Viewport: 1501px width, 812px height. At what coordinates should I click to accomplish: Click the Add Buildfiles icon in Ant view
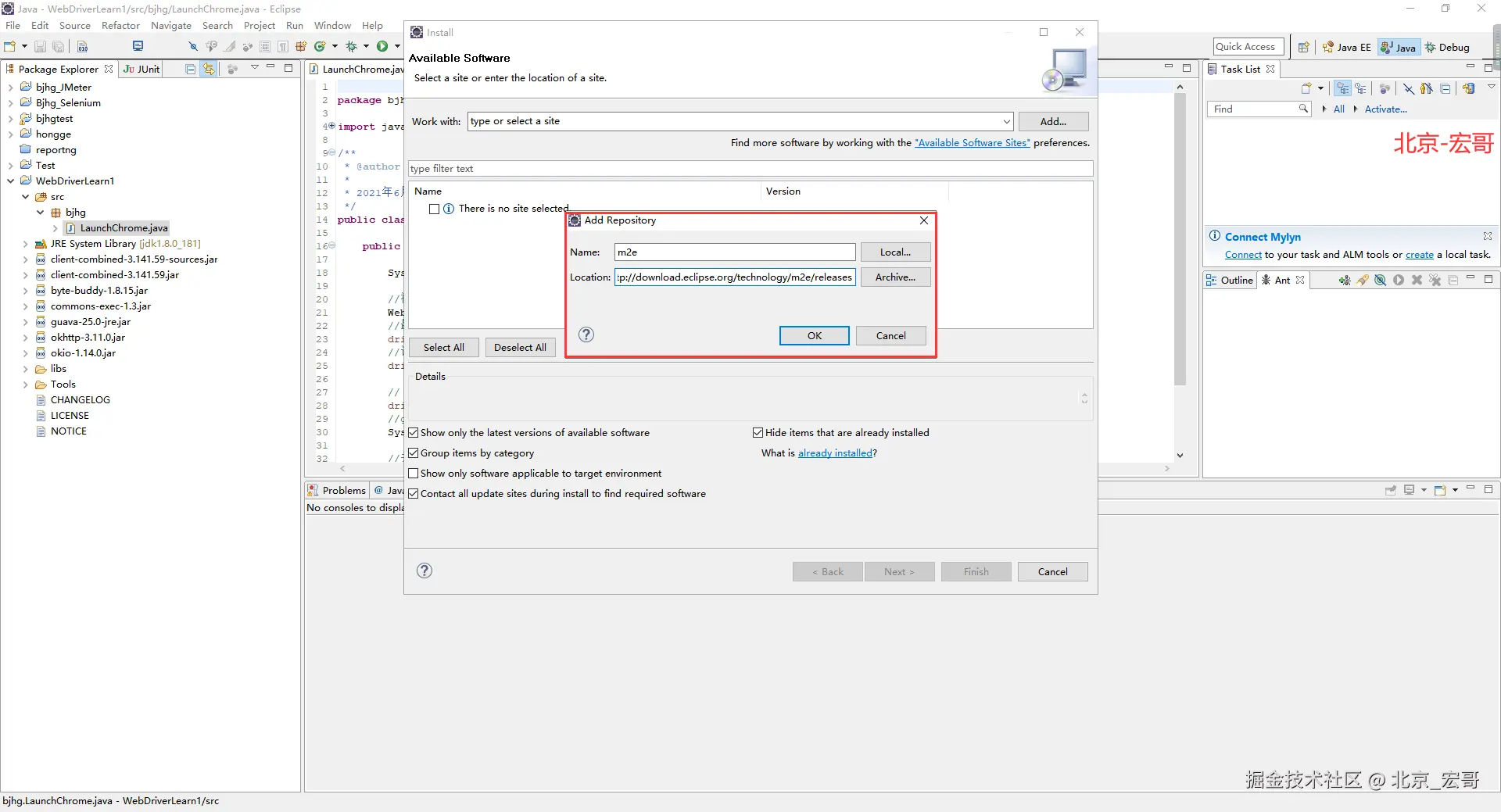tap(1345, 280)
